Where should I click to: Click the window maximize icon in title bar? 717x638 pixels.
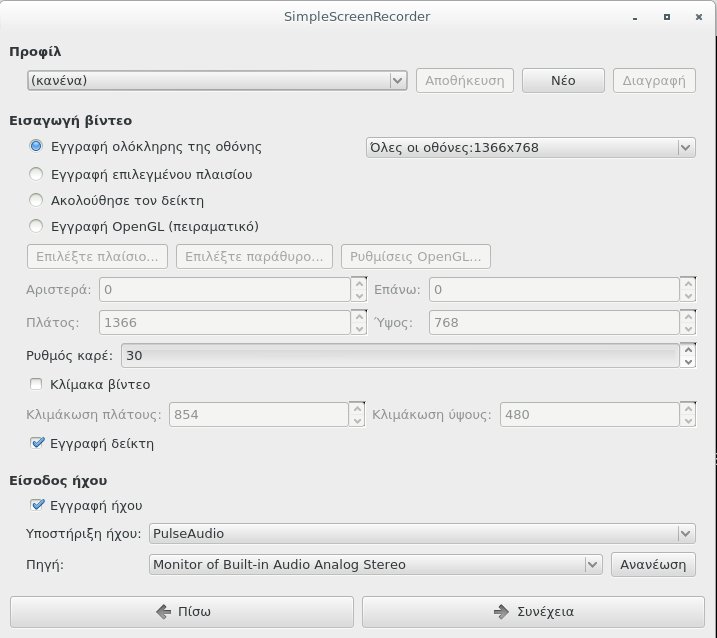point(667,17)
